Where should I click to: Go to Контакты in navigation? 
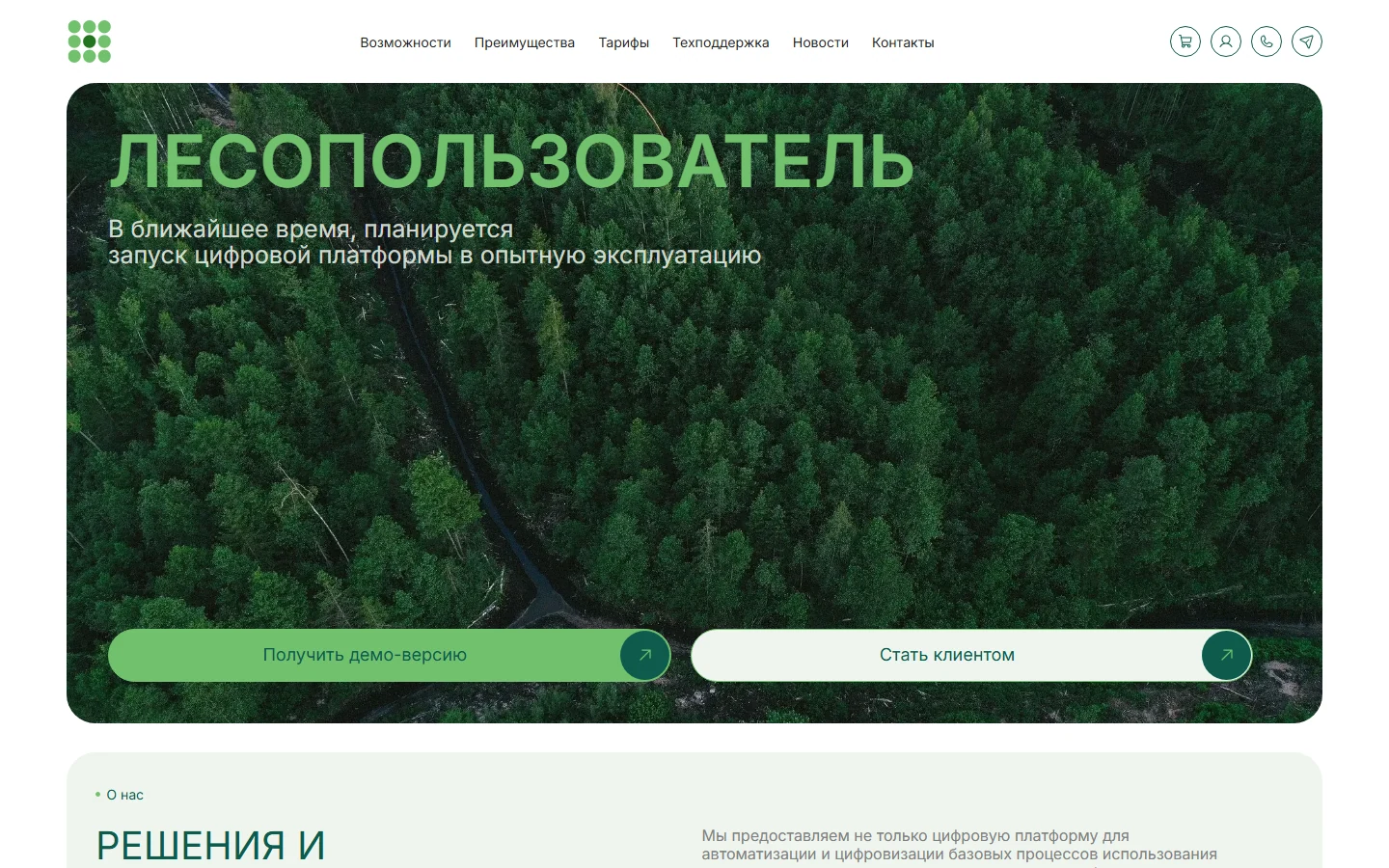(903, 42)
